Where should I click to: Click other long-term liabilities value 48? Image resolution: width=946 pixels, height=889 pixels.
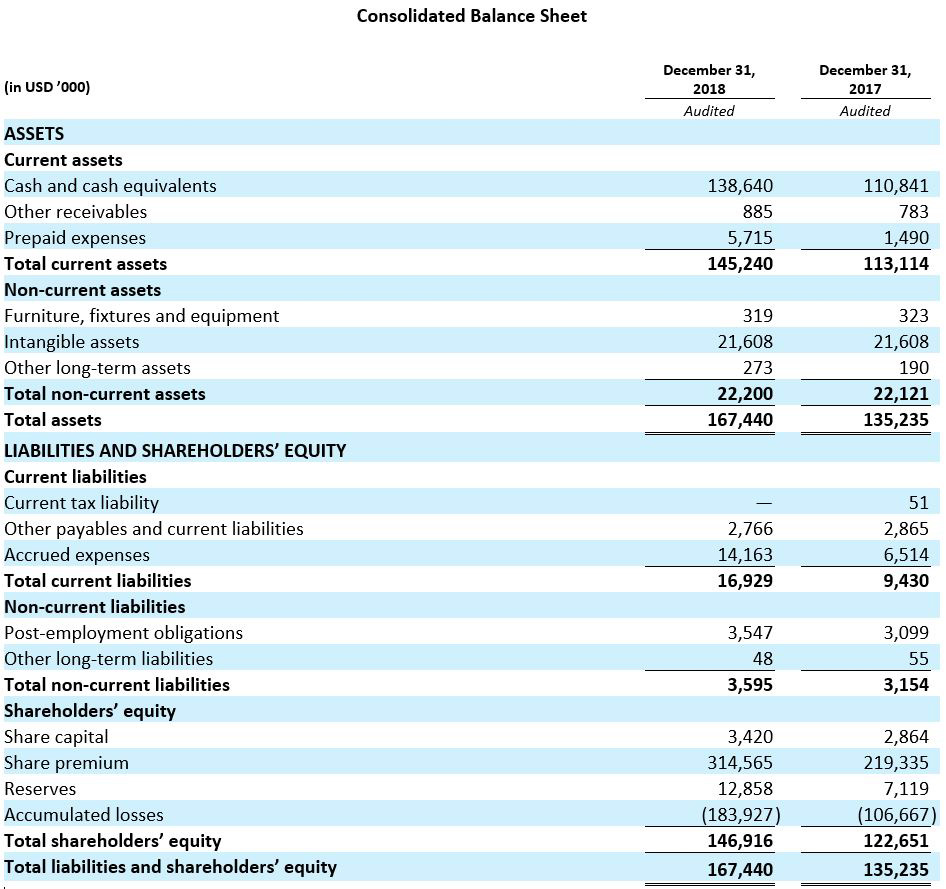[x=763, y=659]
